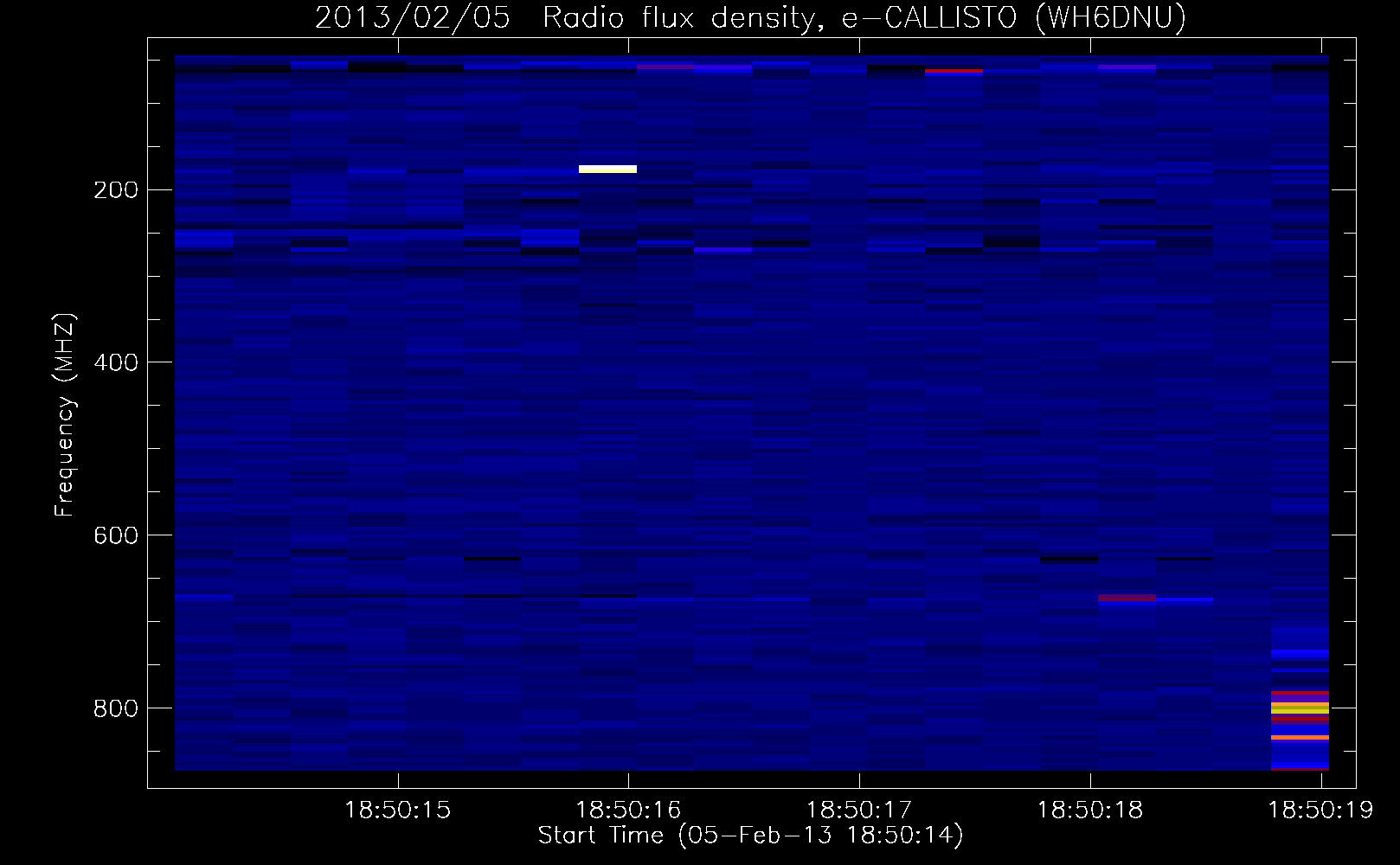Click the 18:50:18 time tick label
The height and width of the screenshot is (865, 1400).
[1090, 811]
